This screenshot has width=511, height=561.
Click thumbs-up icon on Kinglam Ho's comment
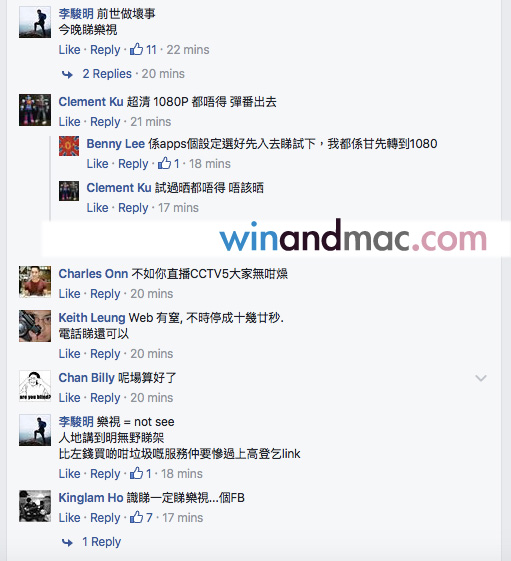click(136, 517)
